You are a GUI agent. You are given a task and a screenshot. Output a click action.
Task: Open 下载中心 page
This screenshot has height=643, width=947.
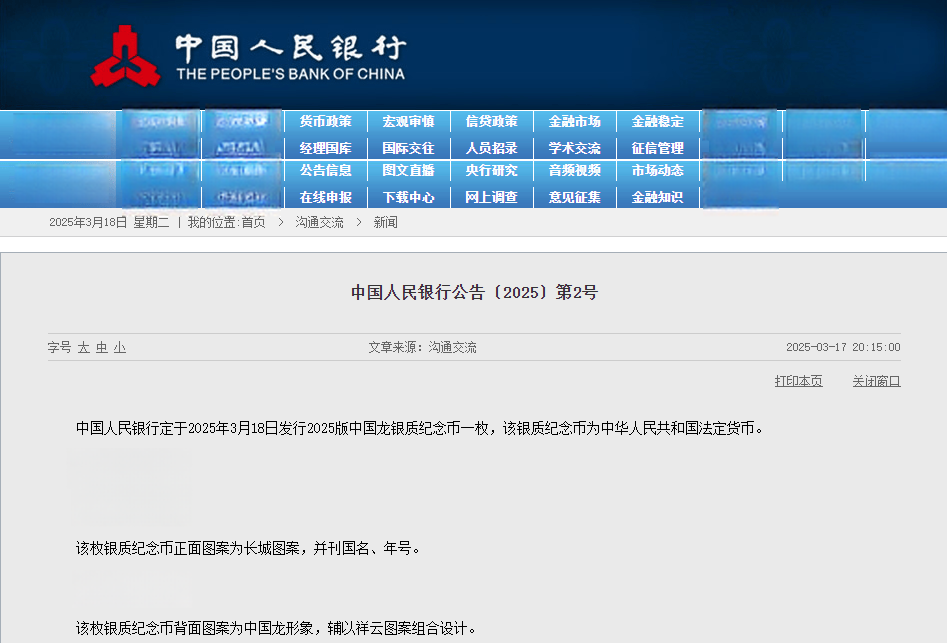[x=408, y=197]
